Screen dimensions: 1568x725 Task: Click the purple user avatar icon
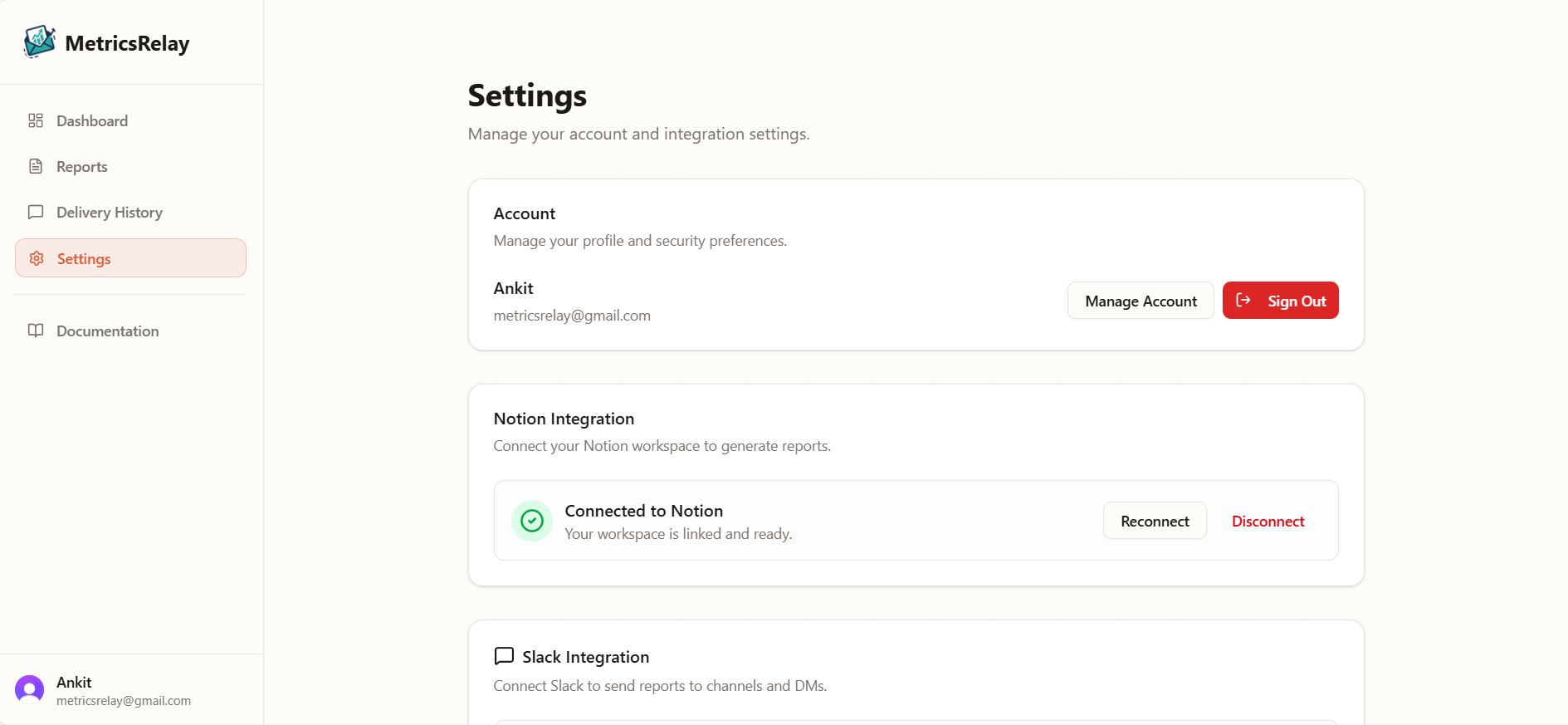tap(30, 689)
